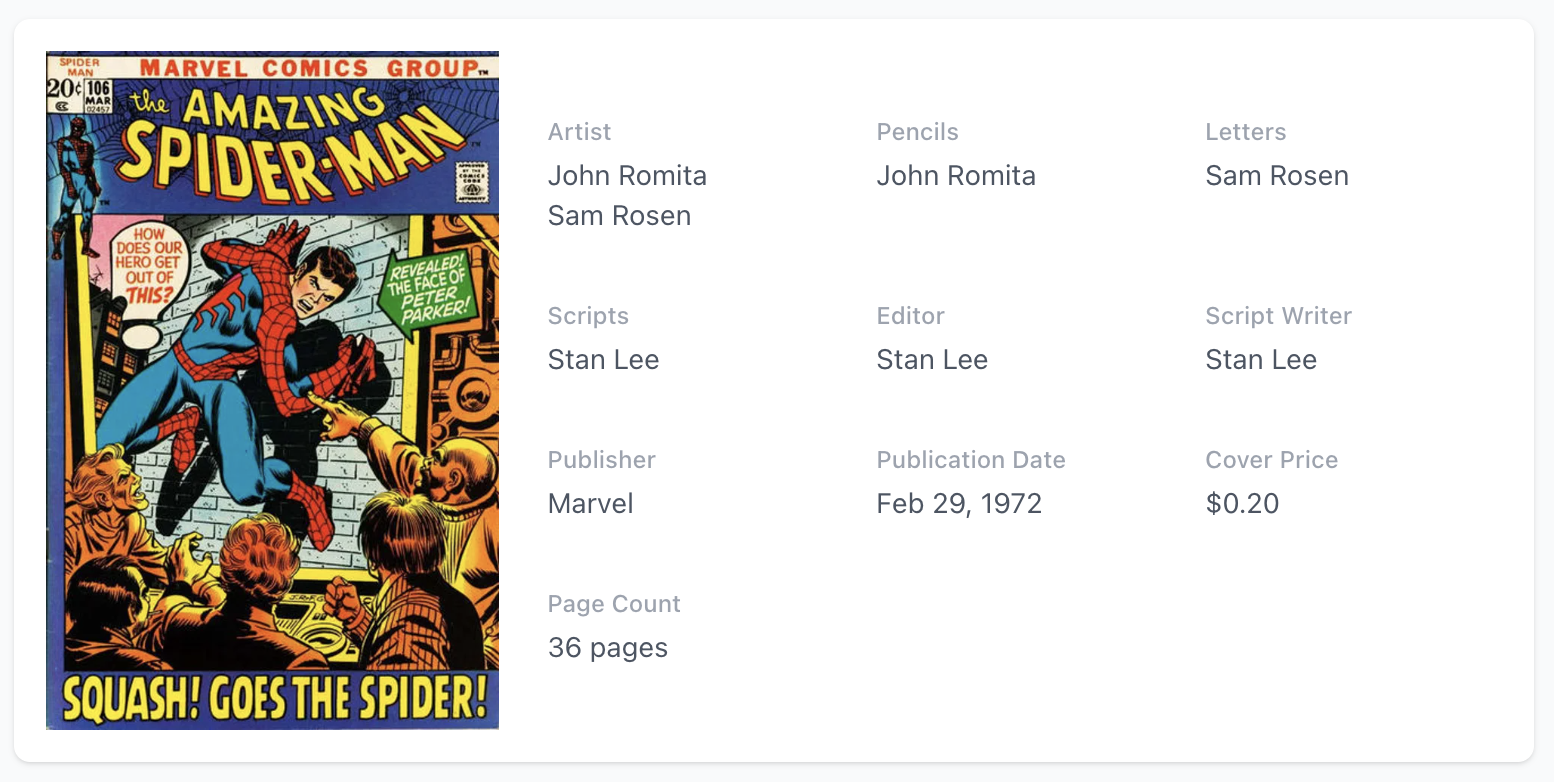Click the 36 pages value
1554x782 pixels.
tap(608, 648)
